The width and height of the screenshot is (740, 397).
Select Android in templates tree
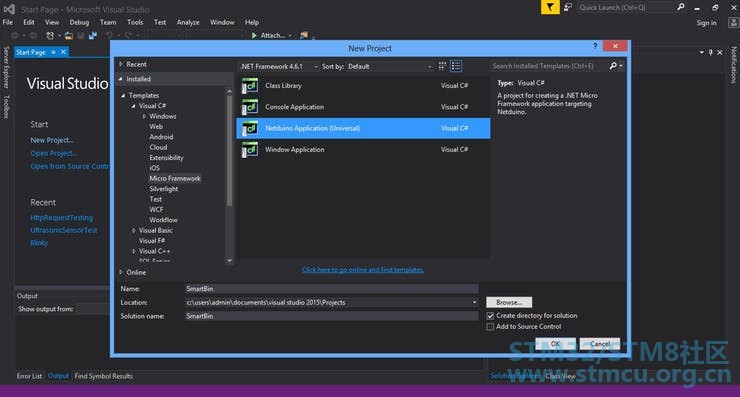[x=161, y=137]
